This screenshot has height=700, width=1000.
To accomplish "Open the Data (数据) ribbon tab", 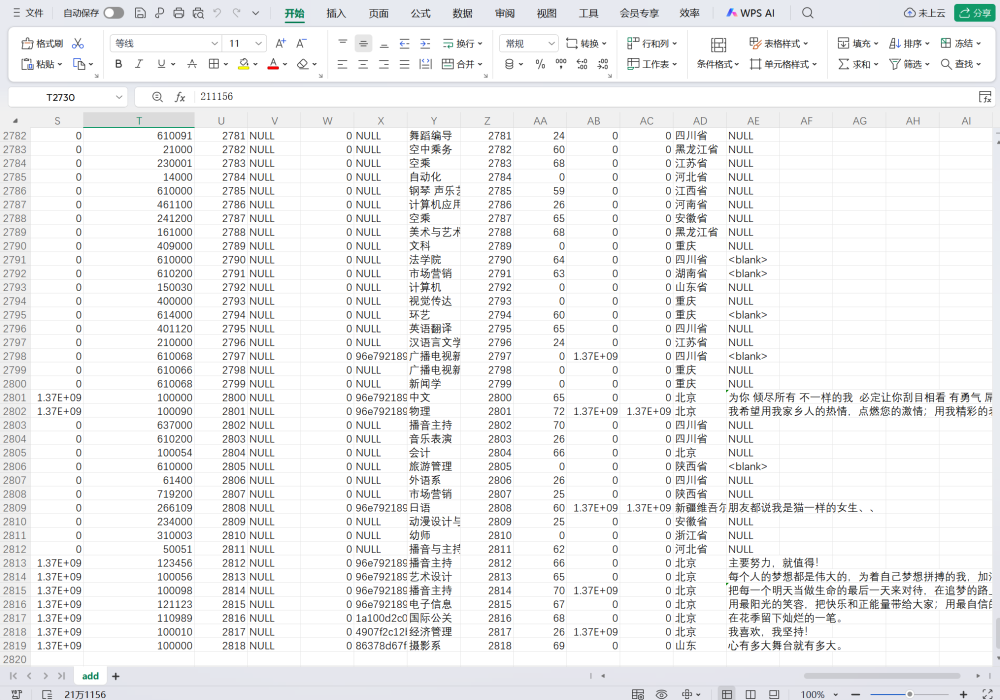I will 462,13.
